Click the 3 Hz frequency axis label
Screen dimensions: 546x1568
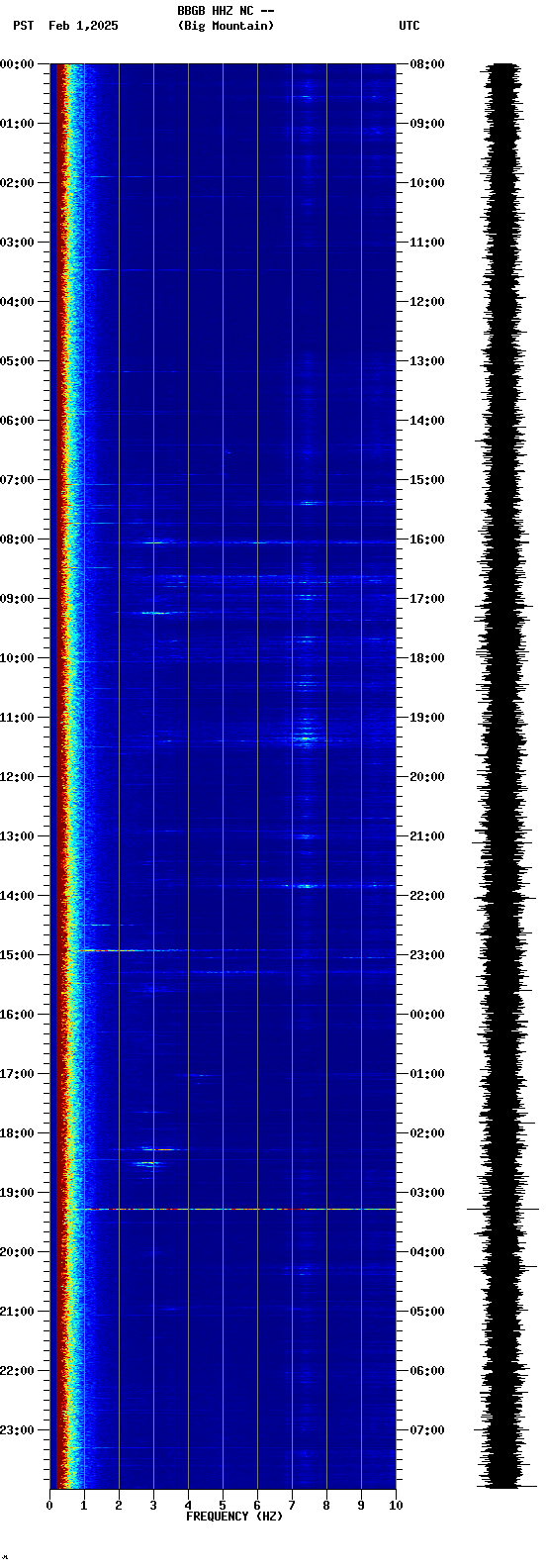153,1506
